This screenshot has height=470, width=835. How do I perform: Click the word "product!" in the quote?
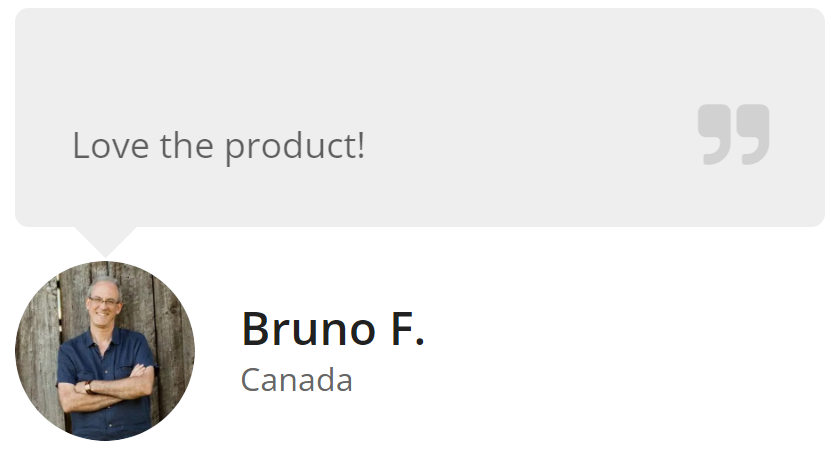pyautogui.click(x=295, y=146)
